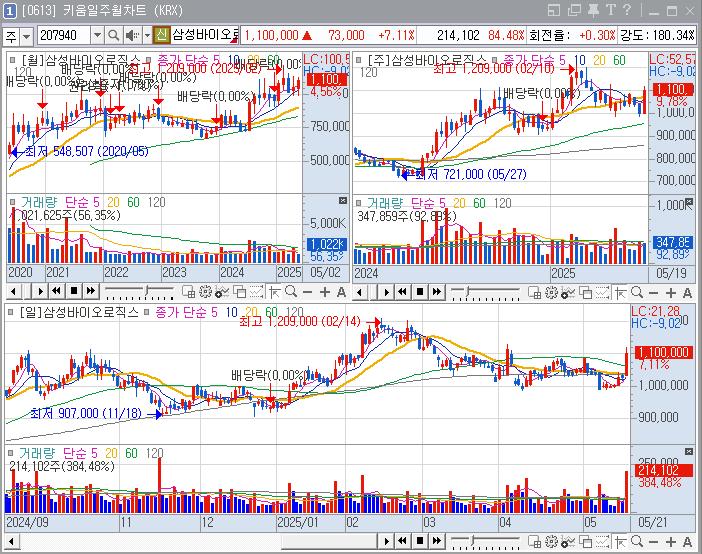The width and height of the screenshot is (702, 554).
Task: Toggle the square marker before [주]삼성바이오로직스
Action: pos(359,60)
